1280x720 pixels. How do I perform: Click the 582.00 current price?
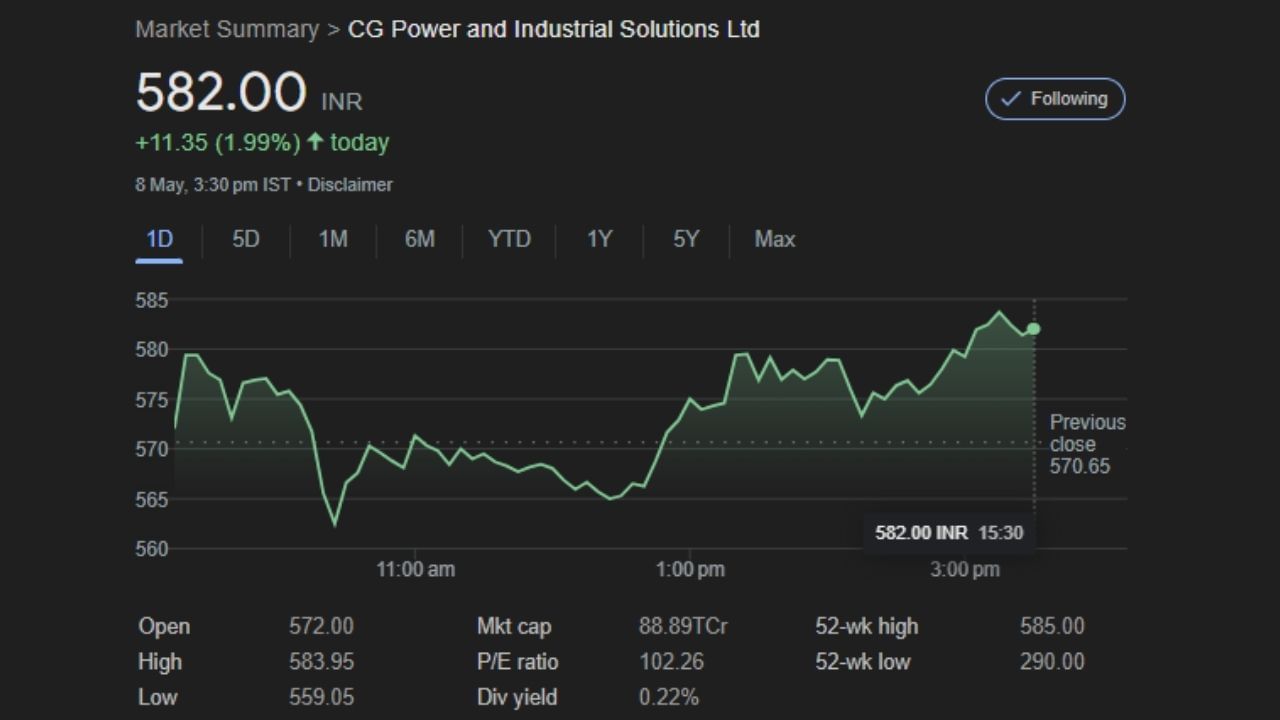click(x=221, y=92)
